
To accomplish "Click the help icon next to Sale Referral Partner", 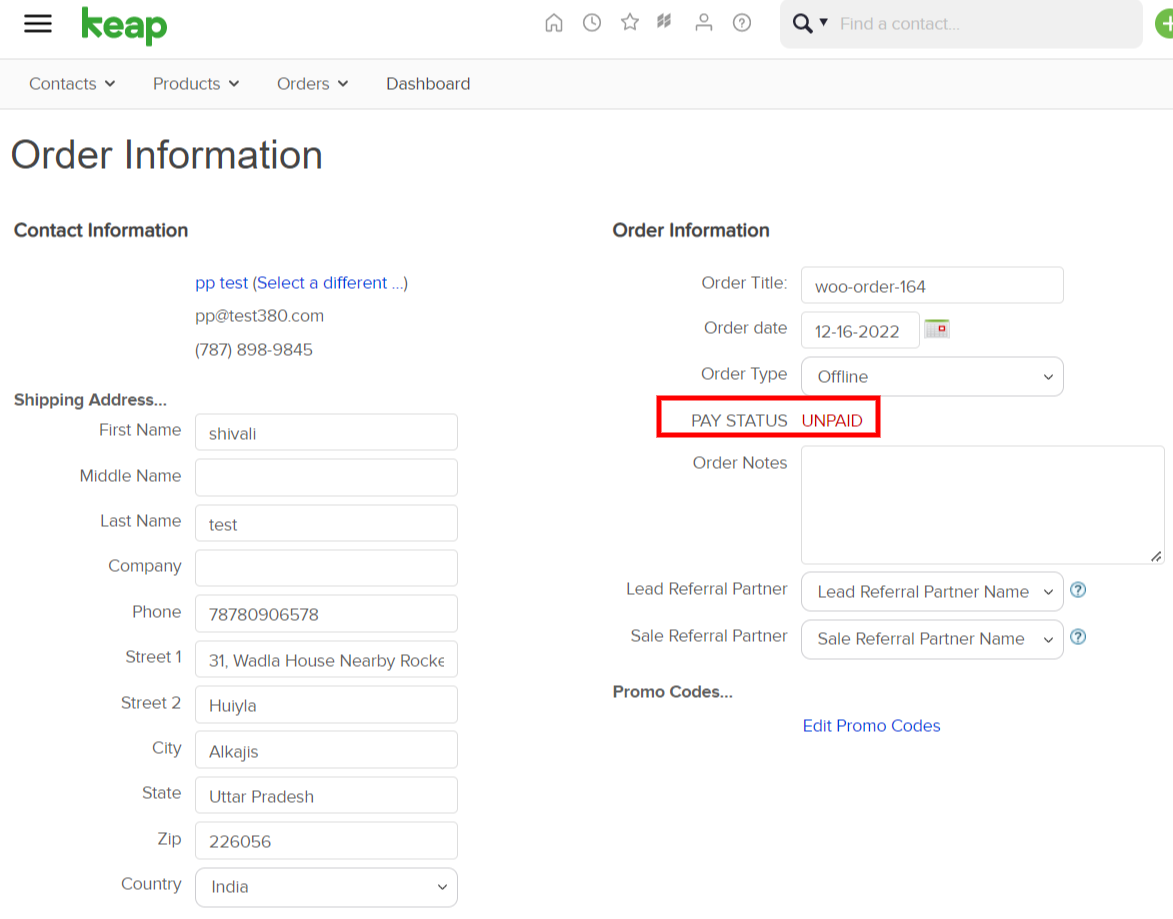I will coord(1078,637).
